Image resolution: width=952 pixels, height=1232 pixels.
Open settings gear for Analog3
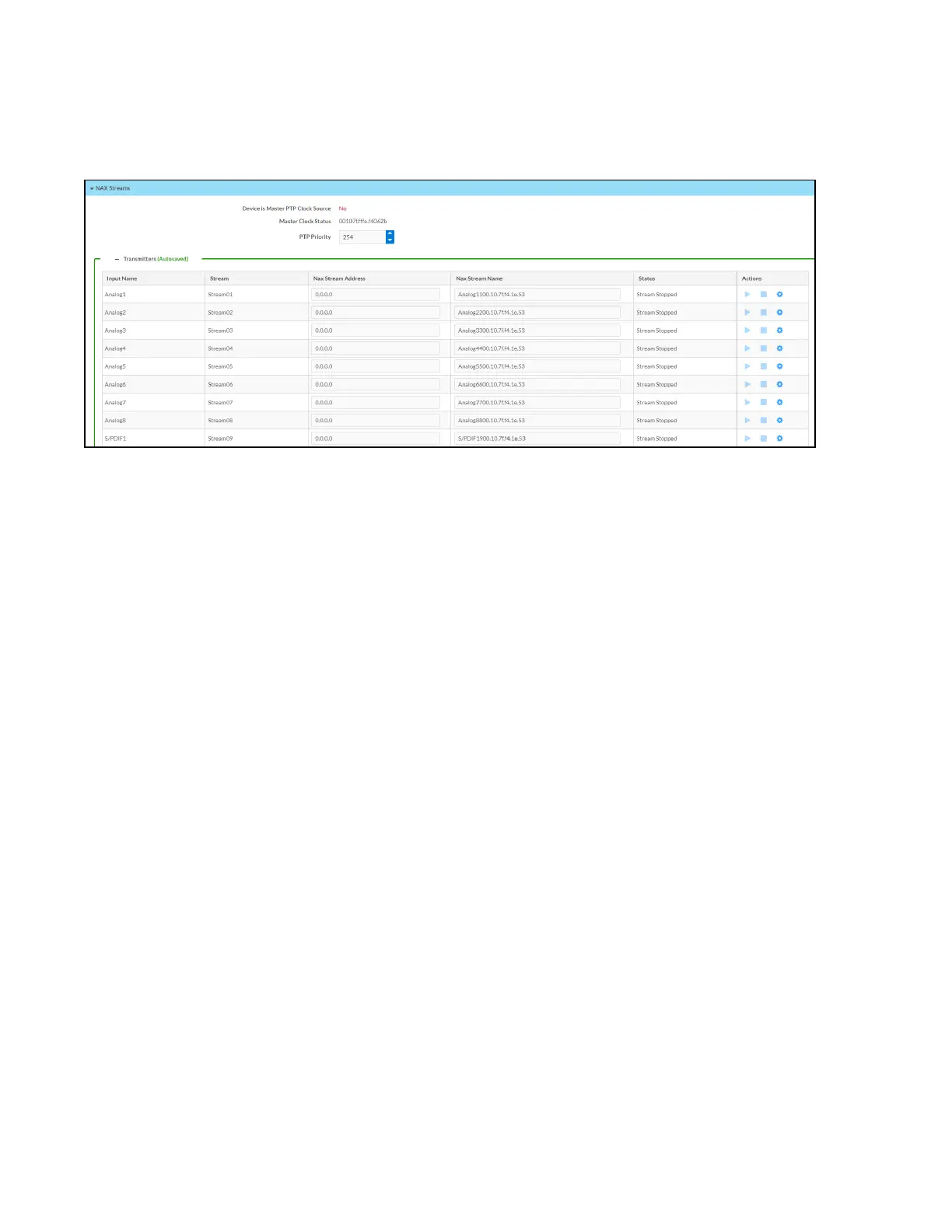tap(779, 331)
